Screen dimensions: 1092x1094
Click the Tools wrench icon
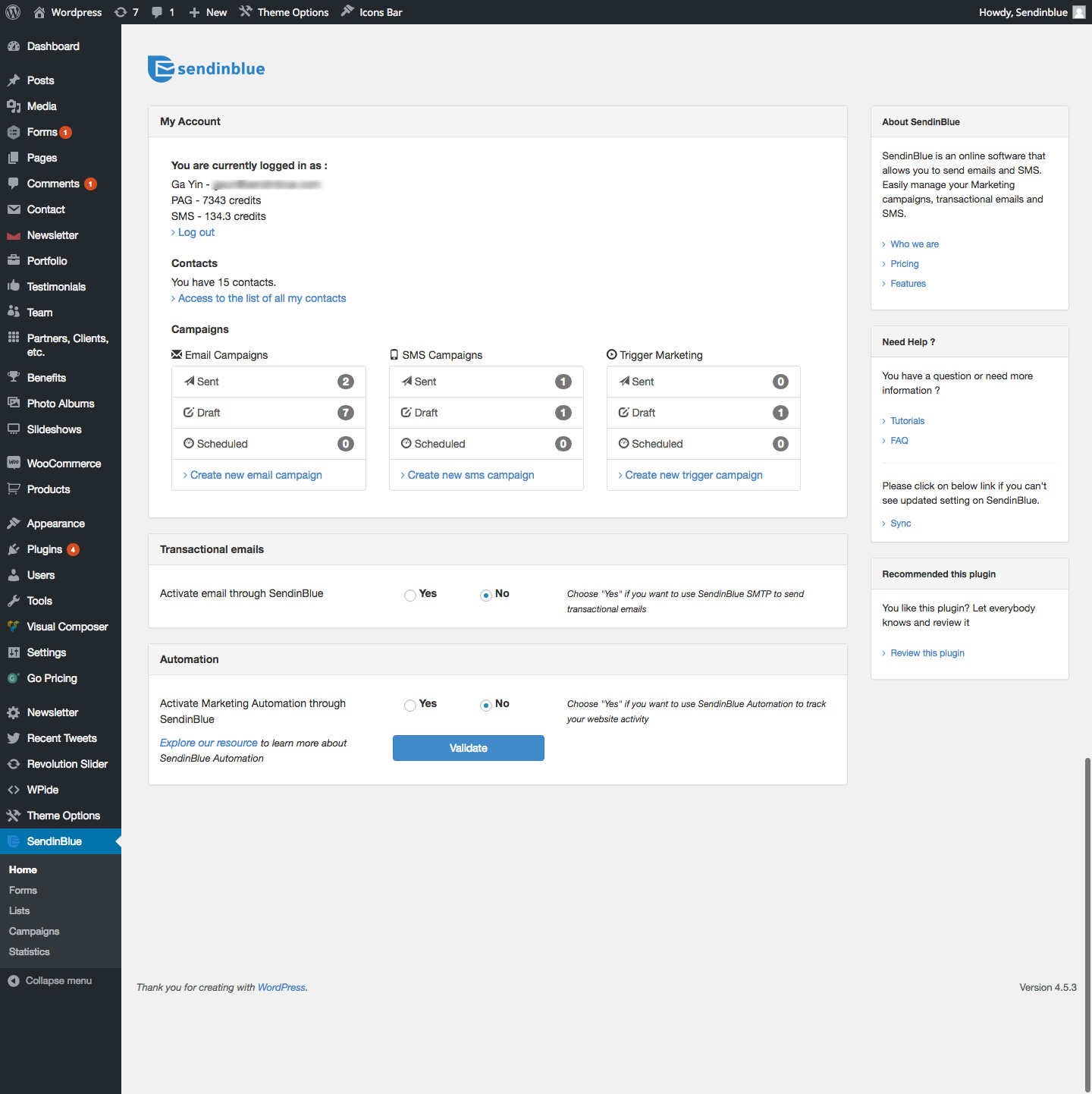click(x=14, y=601)
